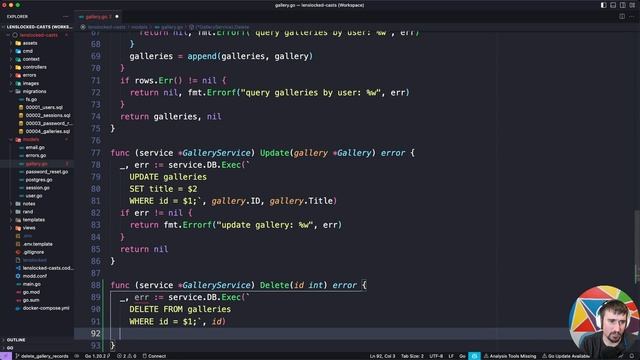
Task: Toggle bottom panel layout icon in title bar
Action: (x=613, y=5)
